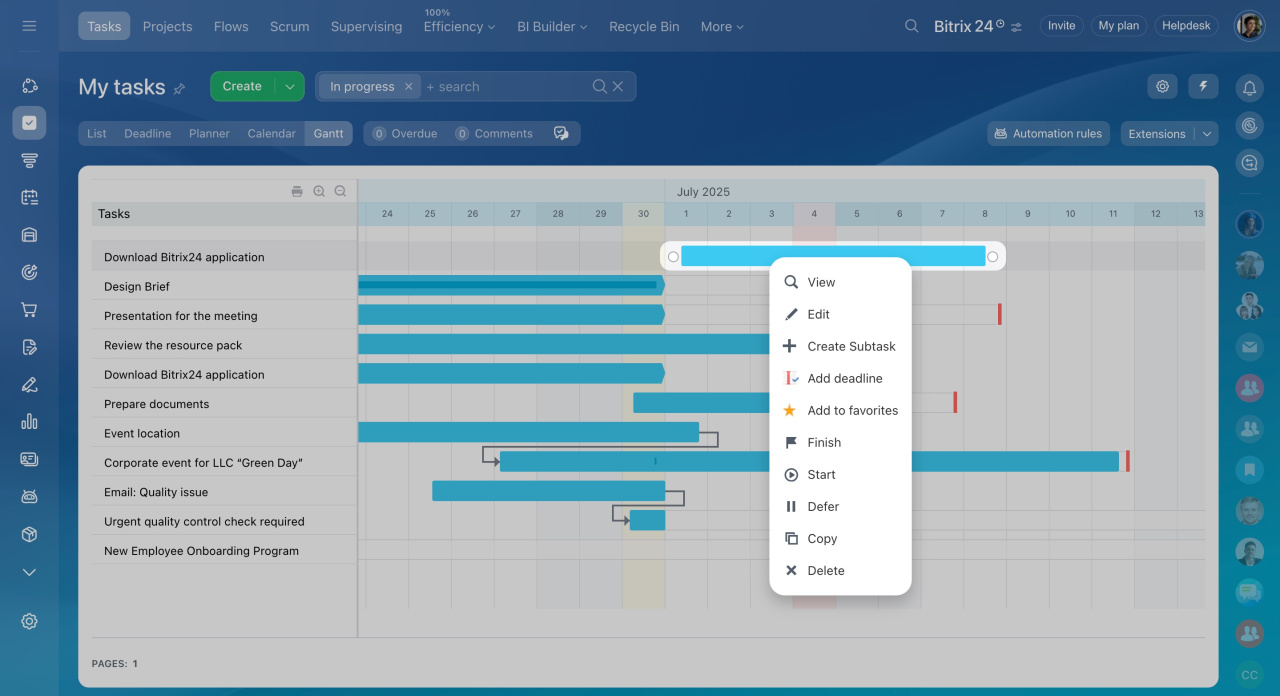Expand the Extensions dropdown
Viewport: 1280px width, 696px height.
pyautogui.click(x=1207, y=134)
